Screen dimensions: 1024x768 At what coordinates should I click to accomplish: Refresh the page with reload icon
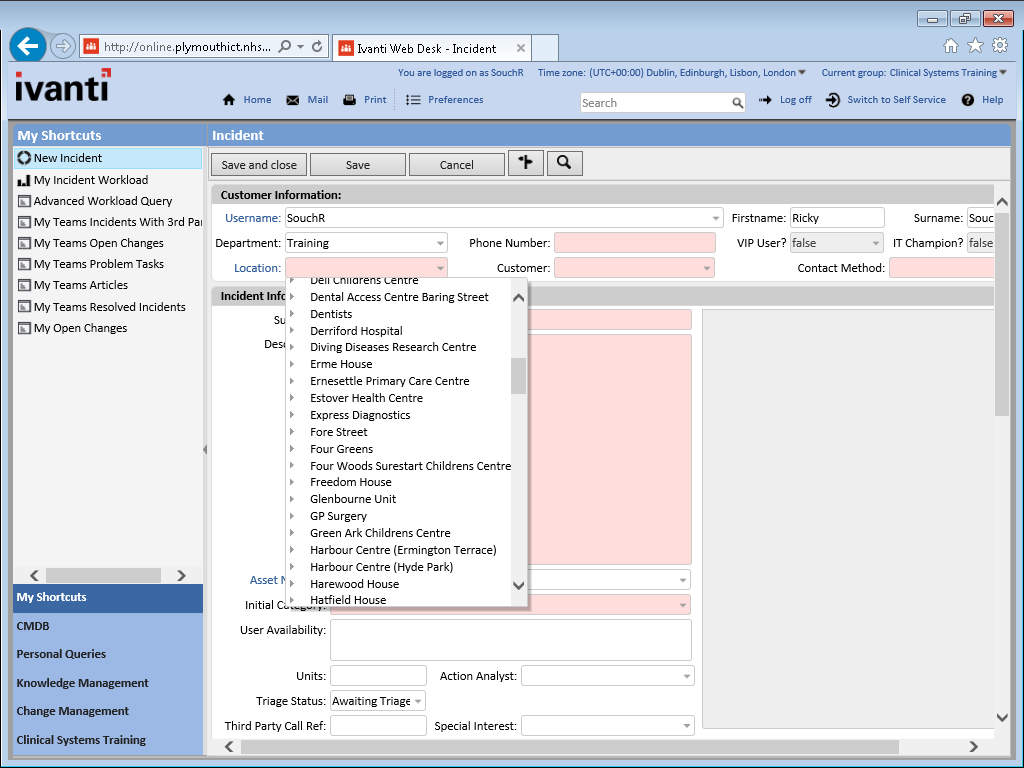pos(317,46)
